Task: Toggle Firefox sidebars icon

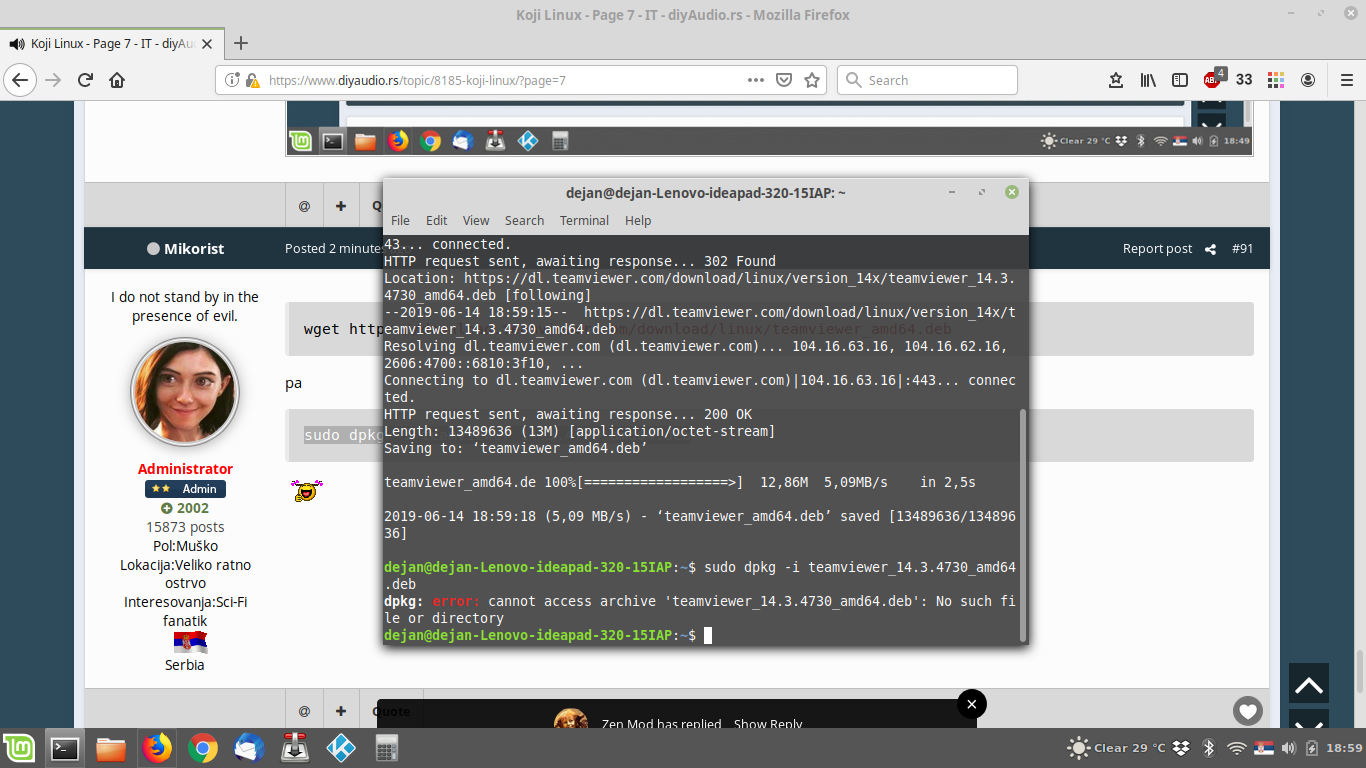Action: [x=1180, y=80]
